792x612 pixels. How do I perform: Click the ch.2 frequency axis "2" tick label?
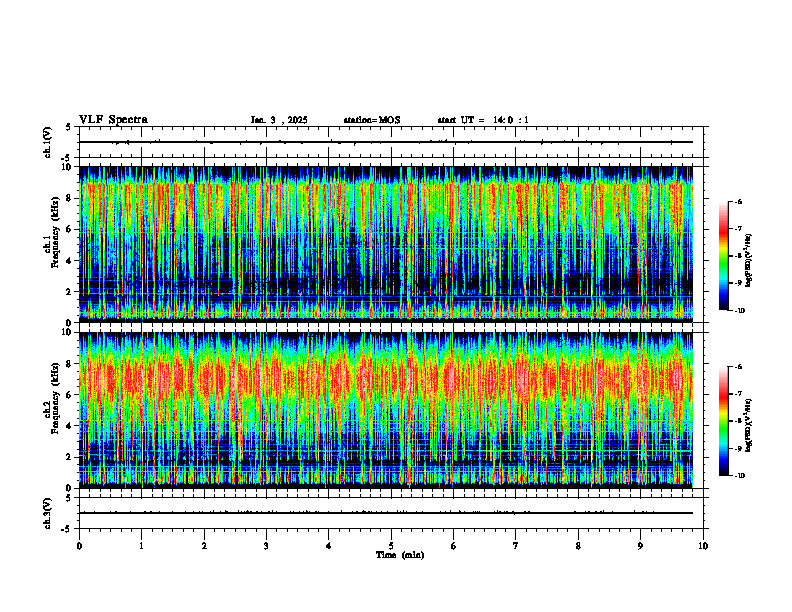(x=69, y=457)
